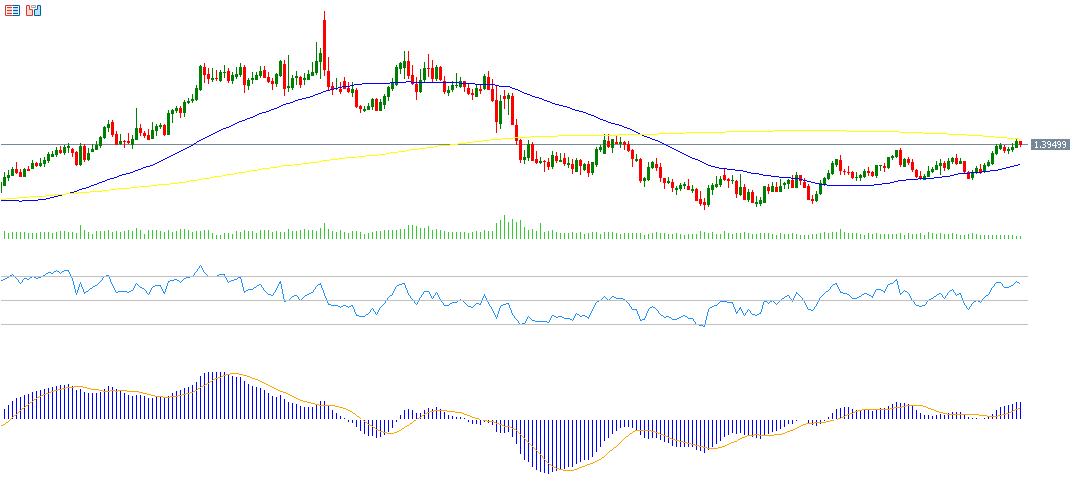The height and width of the screenshot is (500, 1072).
Task: Select the tallest red candle spike at chart peak
Action: [324, 40]
